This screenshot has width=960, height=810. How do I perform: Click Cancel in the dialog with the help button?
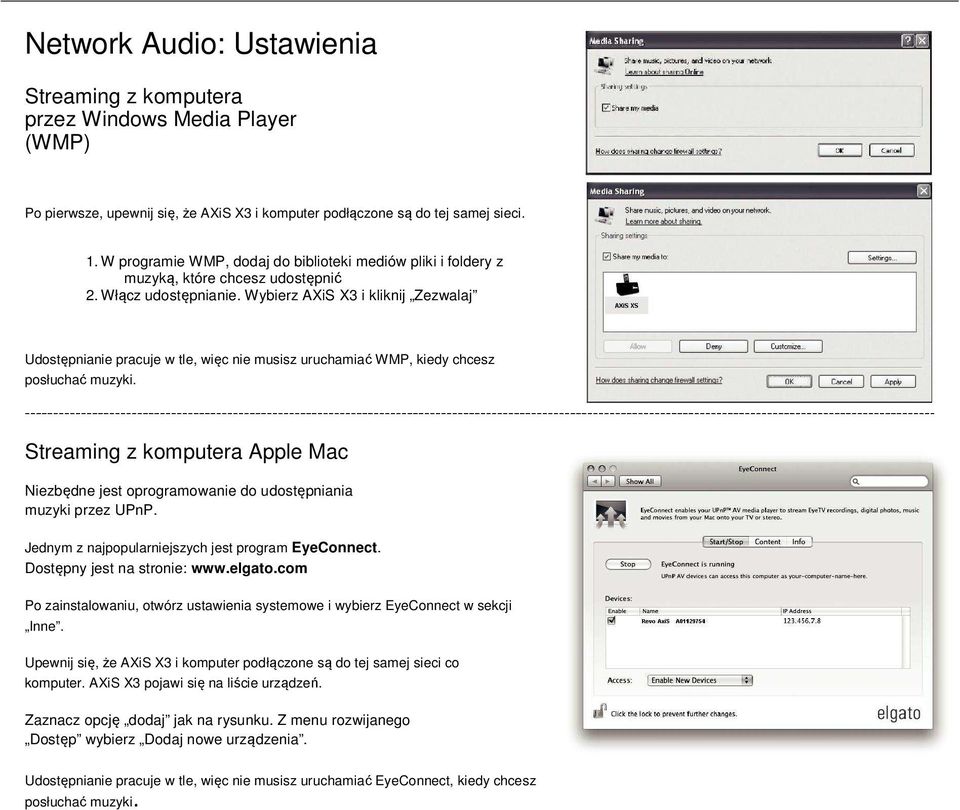tap(891, 150)
